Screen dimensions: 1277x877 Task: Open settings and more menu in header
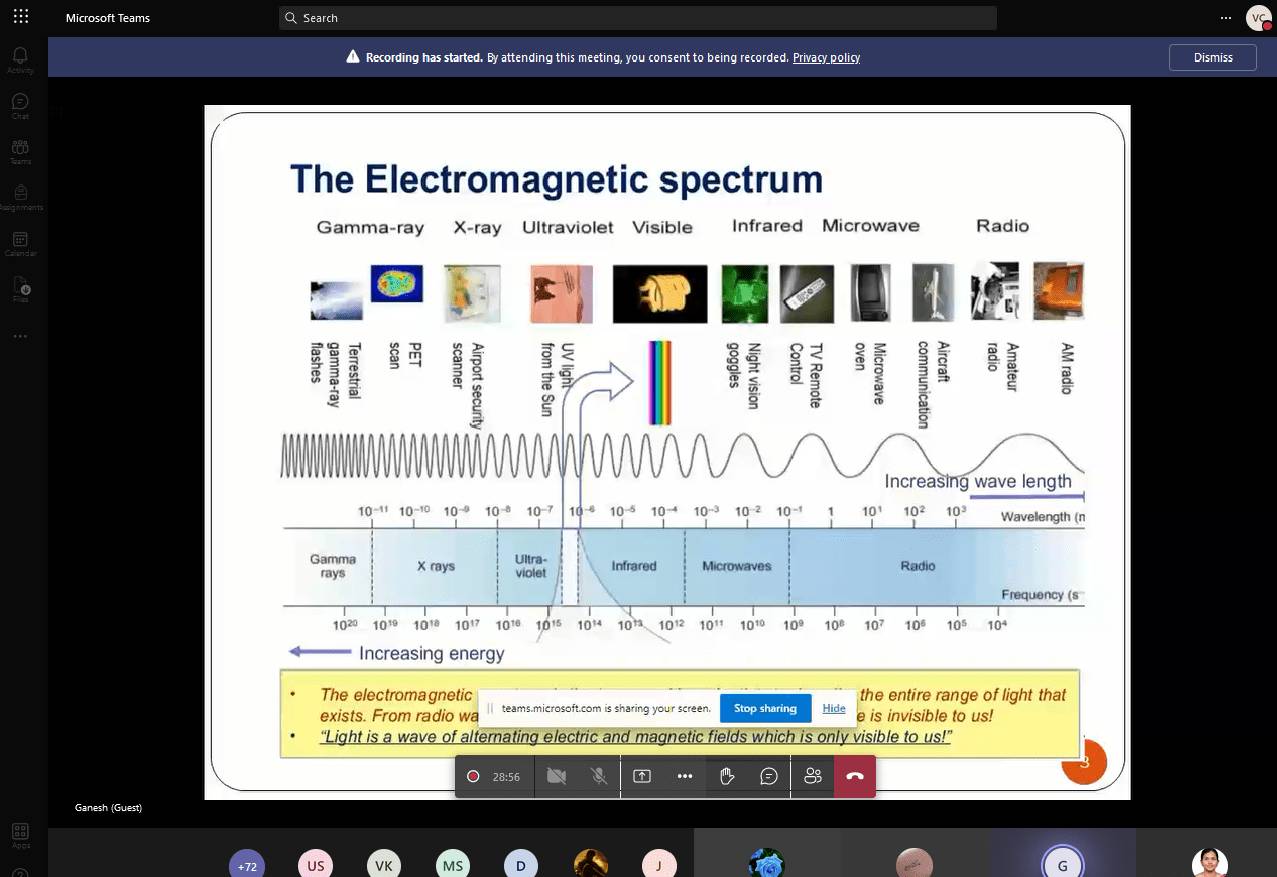coord(1226,18)
